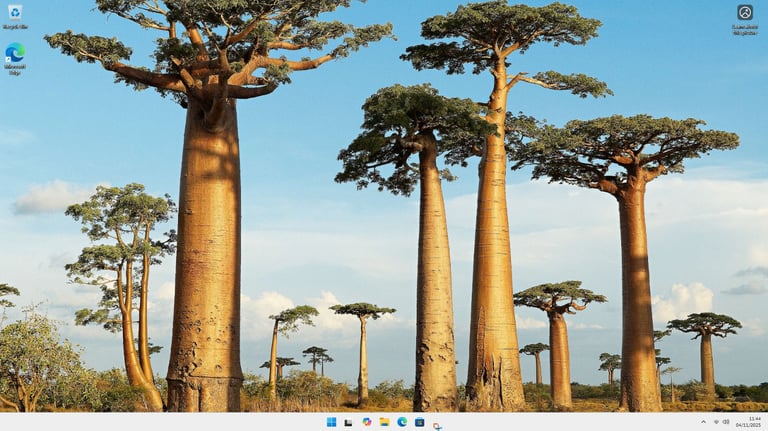Open File Explorer from the taskbar
The width and height of the screenshot is (768, 431).
tap(384, 422)
